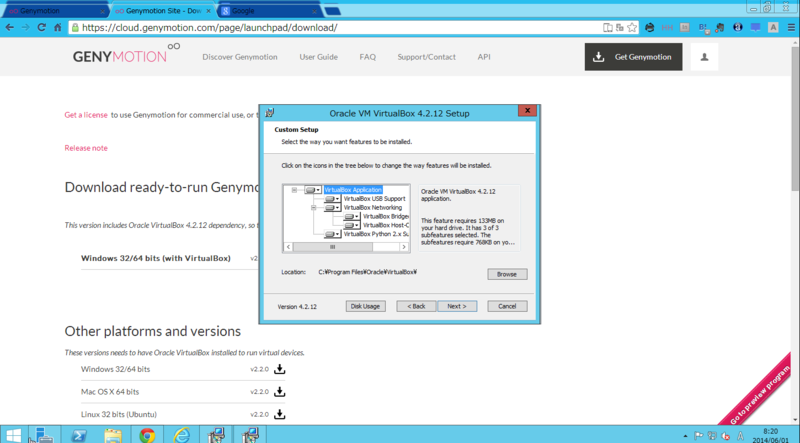
Task: Go back with the < Back button
Action: (416, 306)
